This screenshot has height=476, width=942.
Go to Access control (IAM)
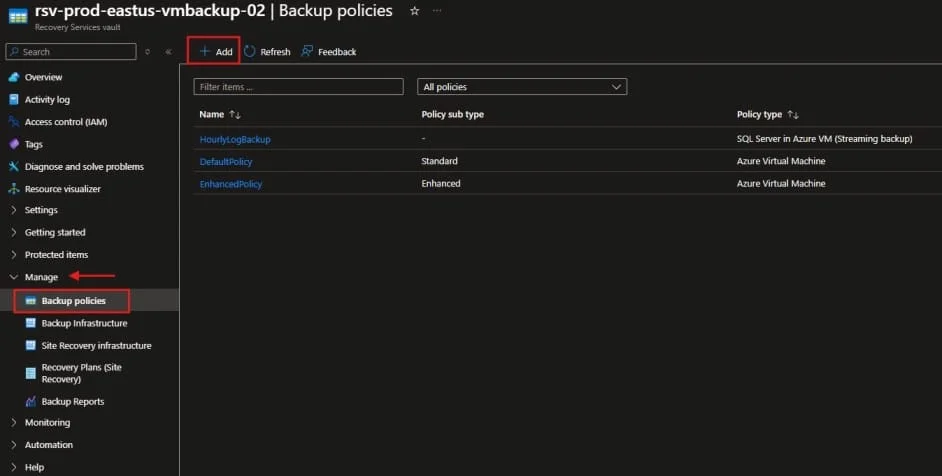coord(66,121)
